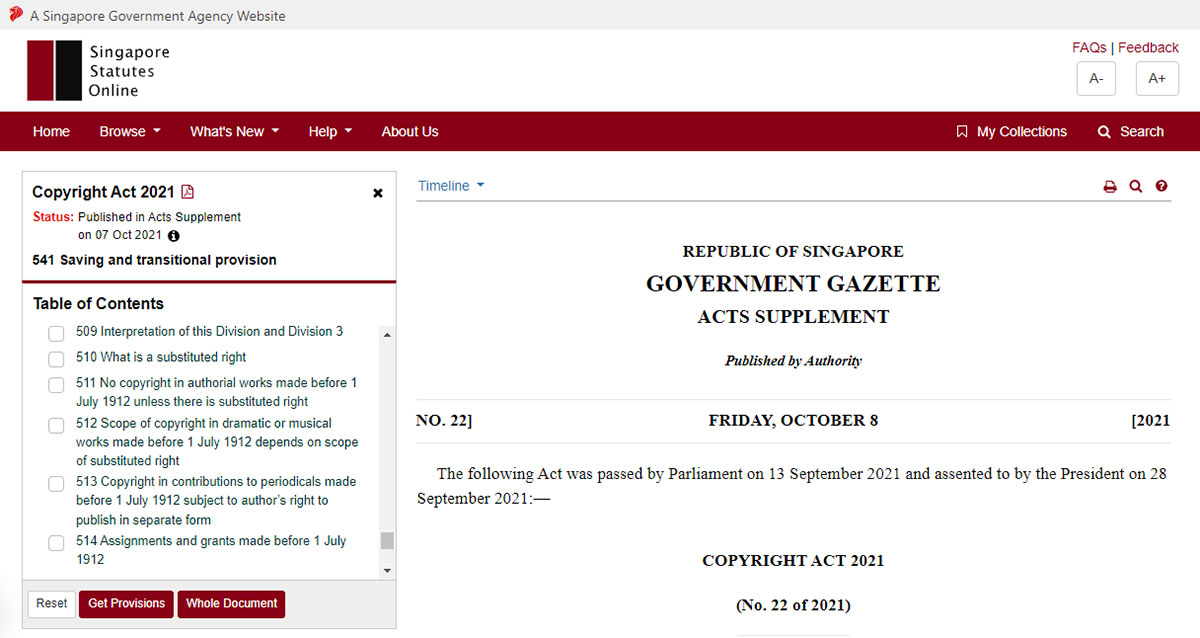Open section 512 Scope of copyright entry
The image size is (1200, 638).
click(217, 442)
